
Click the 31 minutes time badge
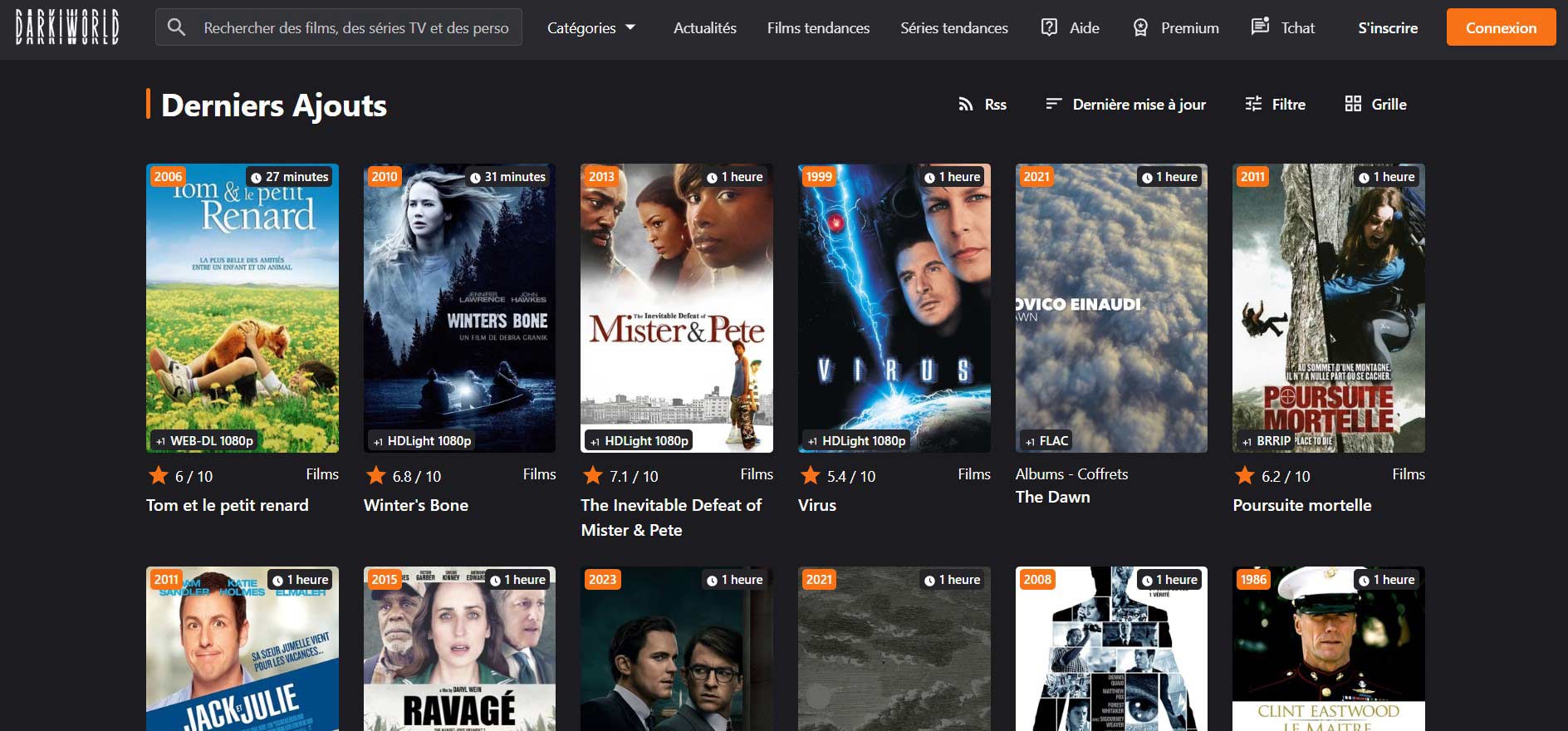click(507, 177)
